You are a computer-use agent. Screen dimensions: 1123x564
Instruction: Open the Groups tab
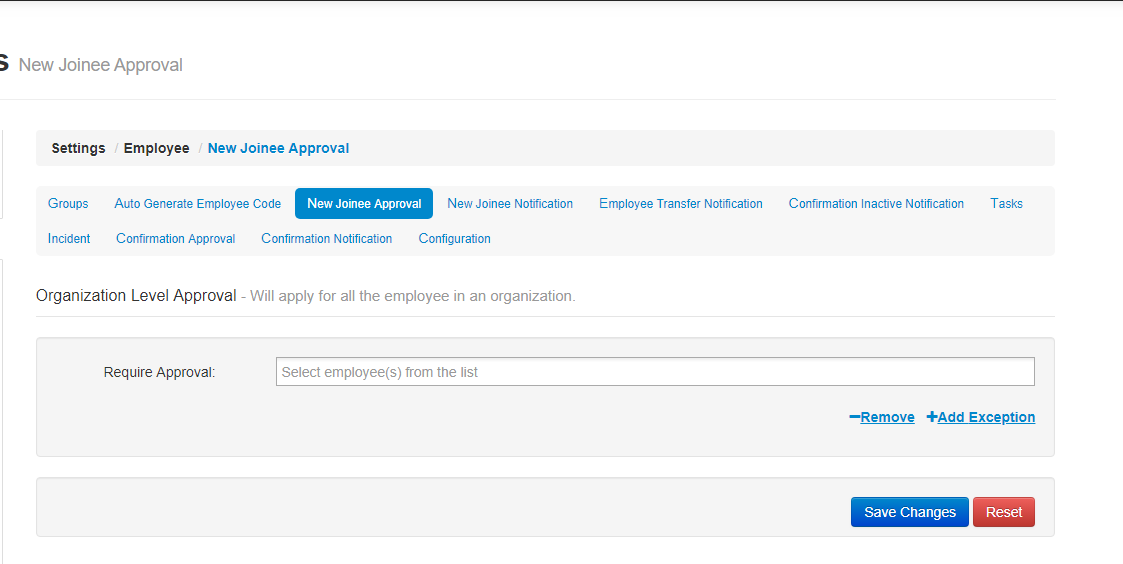tap(68, 204)
